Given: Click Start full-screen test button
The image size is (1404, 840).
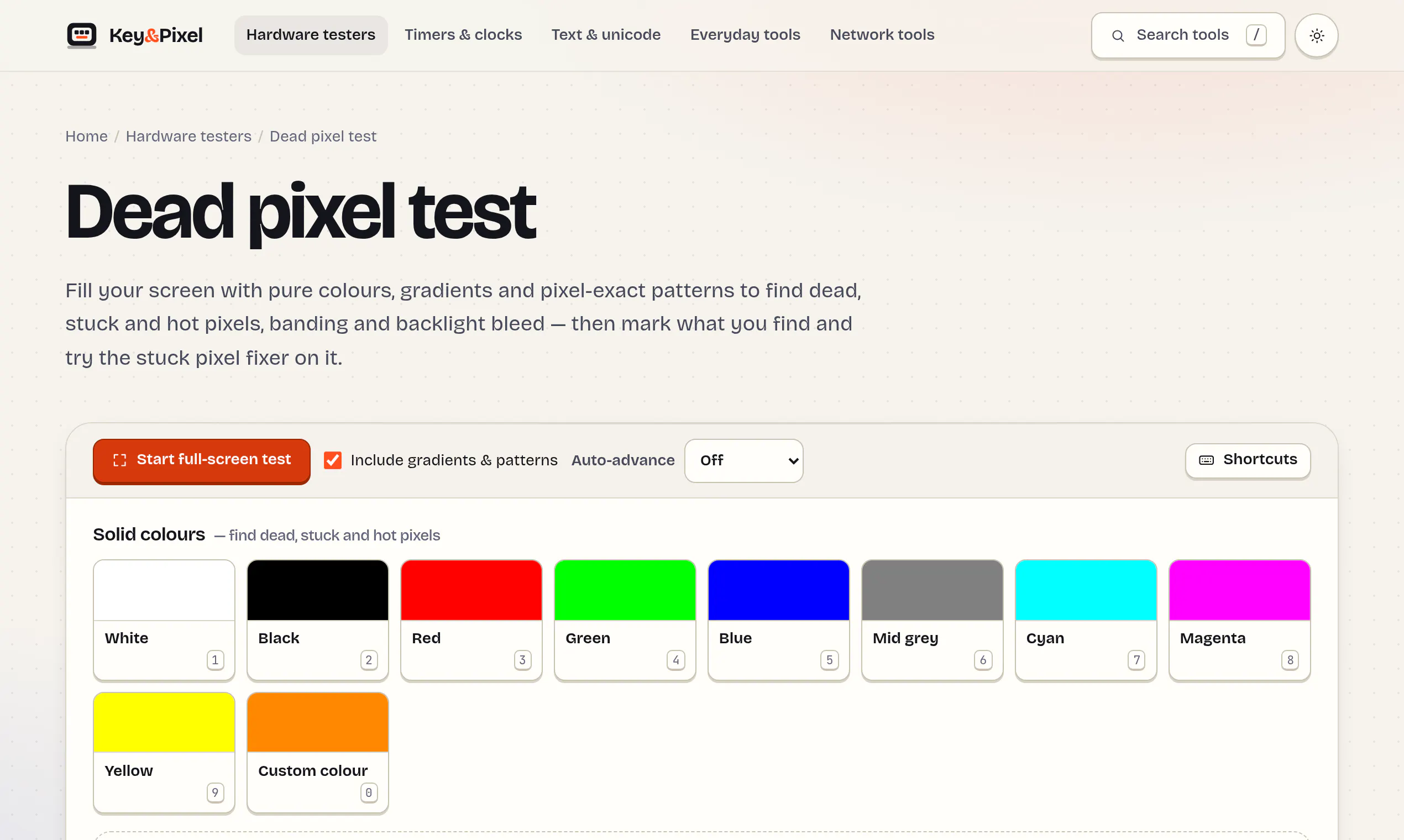Looking at the screenshot, I should pos(202,460).
